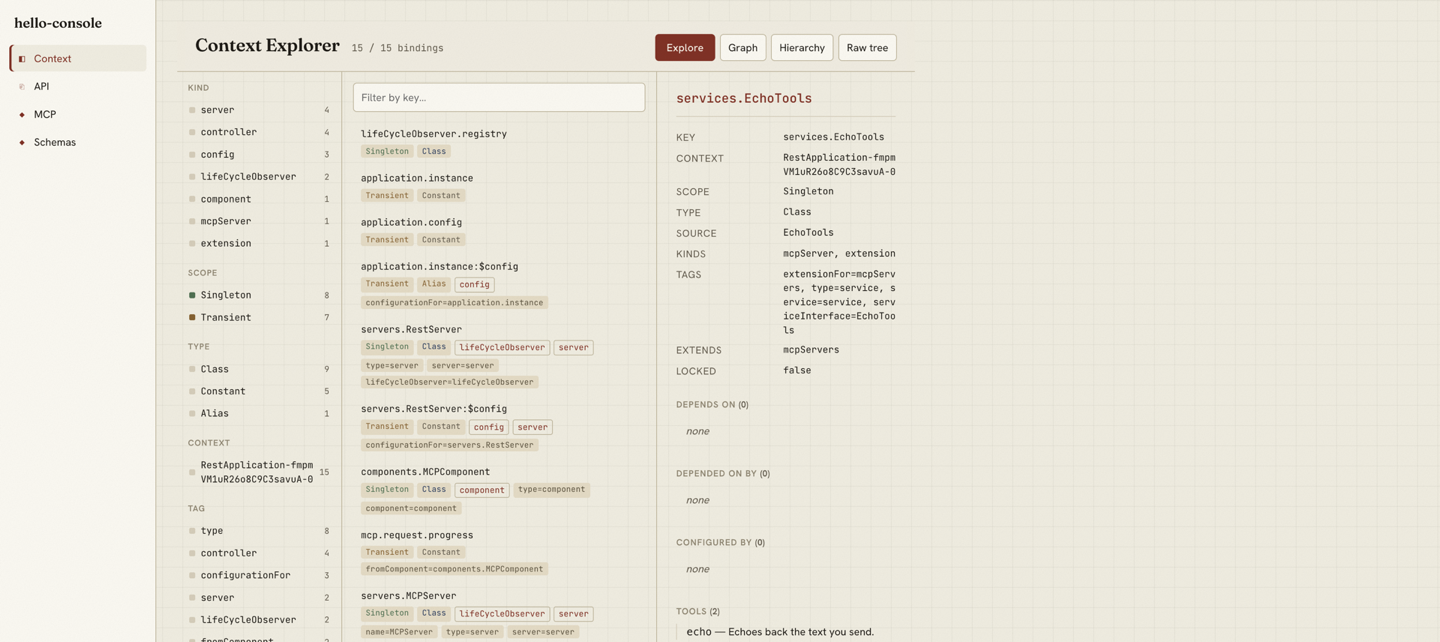Toggle the Transient scope filter

tap(259, 317)
